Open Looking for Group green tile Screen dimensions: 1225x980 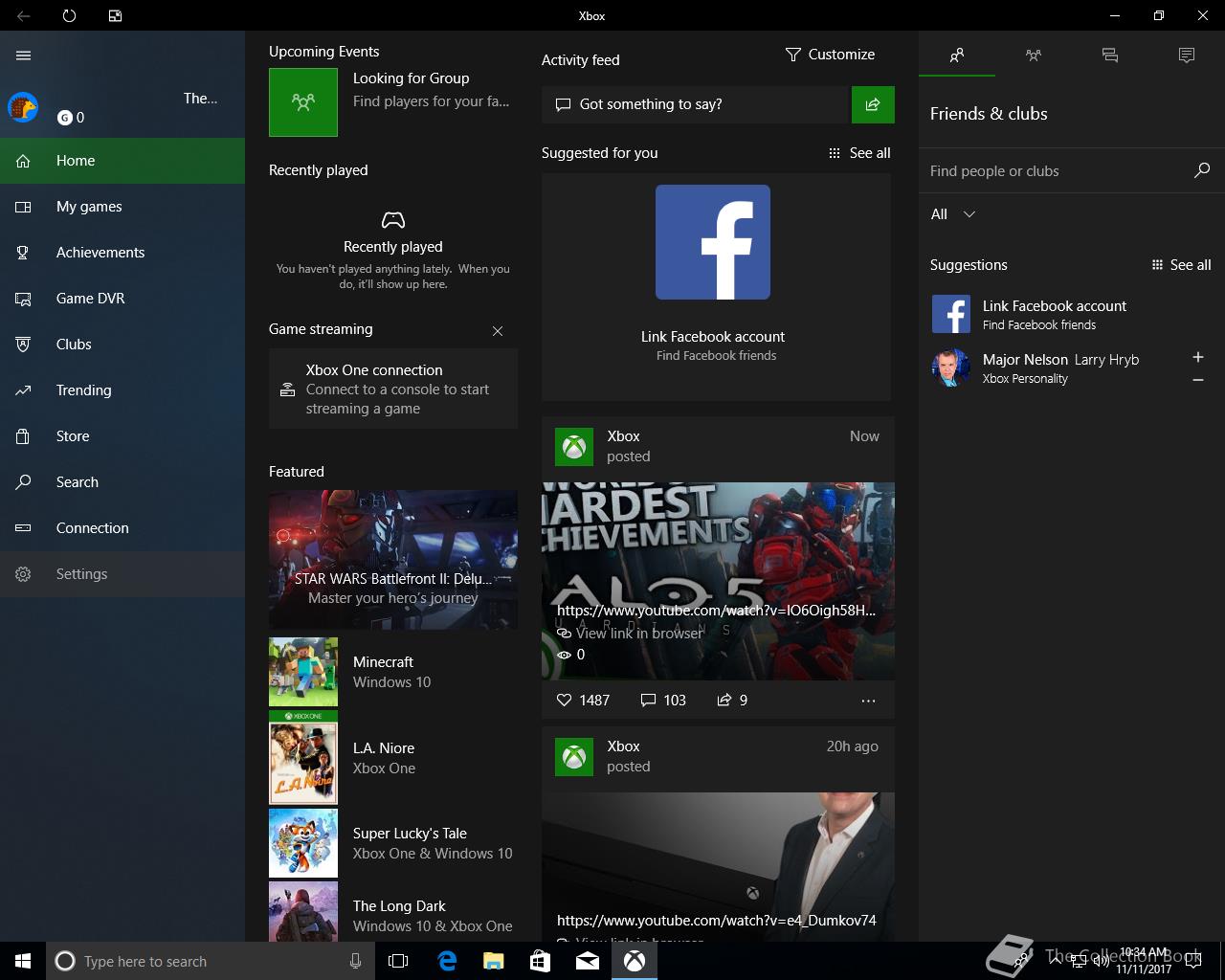[303, 102]
